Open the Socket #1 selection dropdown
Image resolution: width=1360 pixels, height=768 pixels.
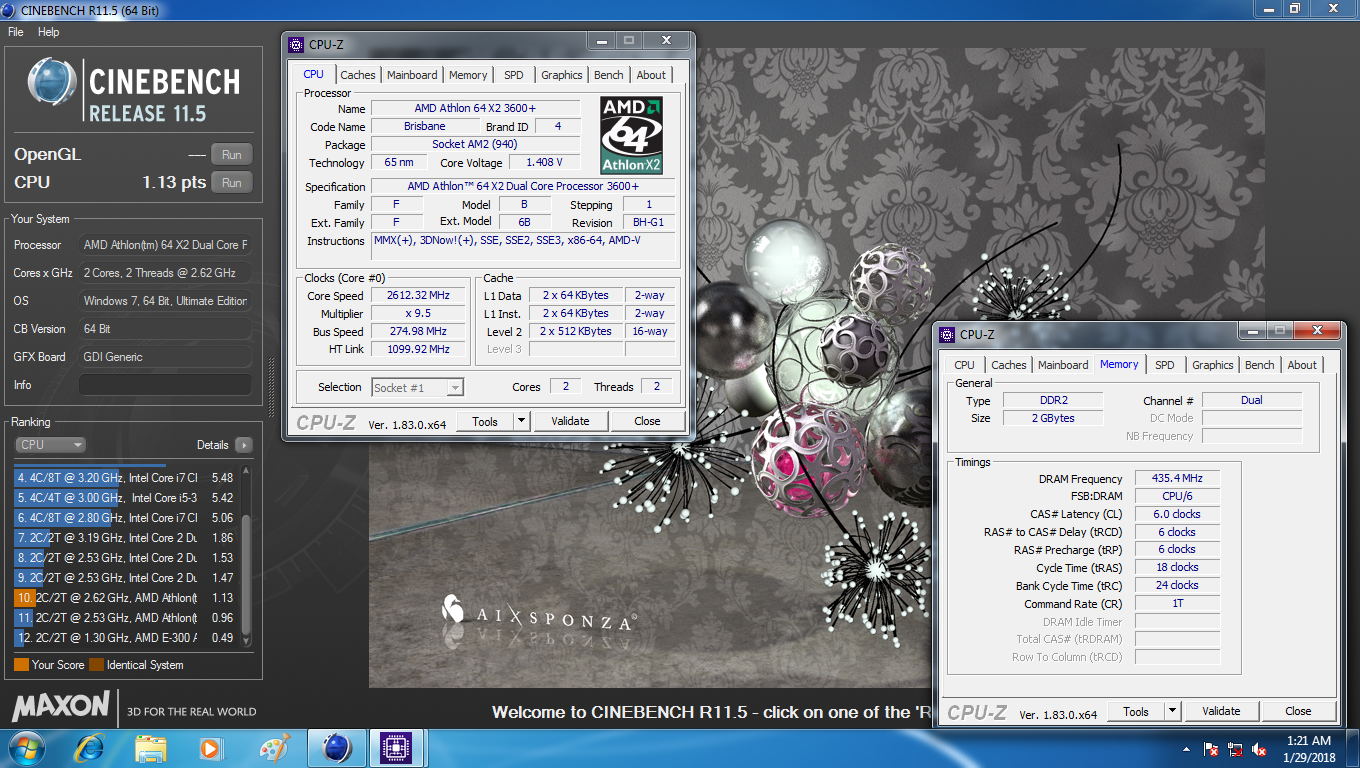(417, 387)
